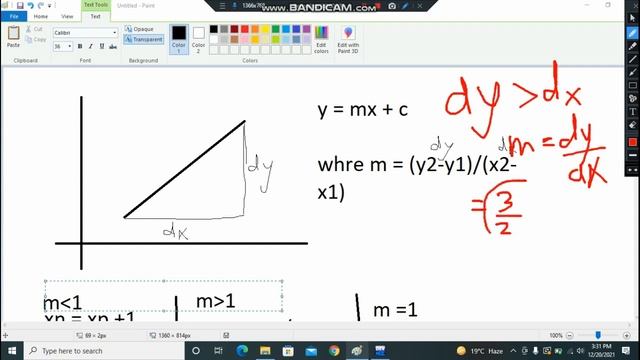The width and height of the screenshot is (640, 360).
Task: Save the drawing from the quick access toolbar
Action: [x=20, y=6]
